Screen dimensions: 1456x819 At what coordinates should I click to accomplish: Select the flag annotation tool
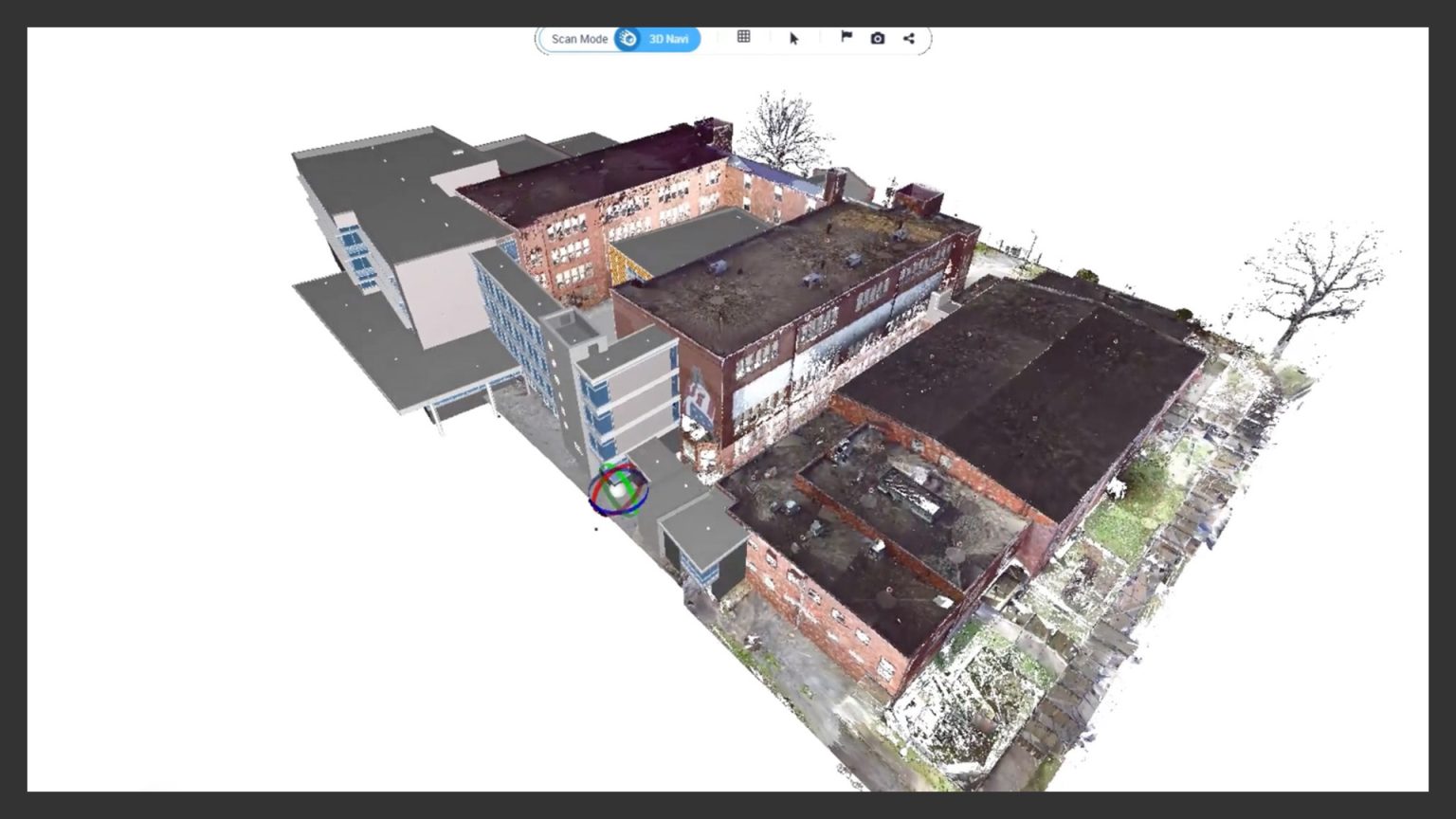(845, 38)
